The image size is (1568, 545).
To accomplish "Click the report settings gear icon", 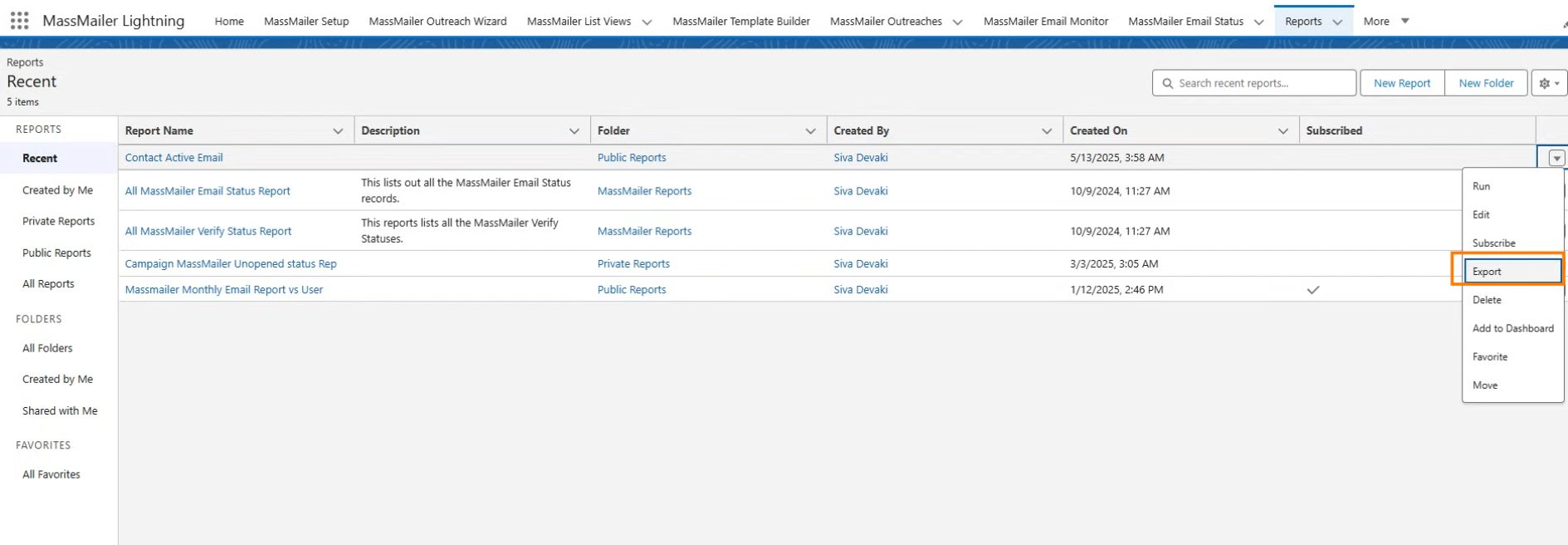I will (x=1549, y=83).
